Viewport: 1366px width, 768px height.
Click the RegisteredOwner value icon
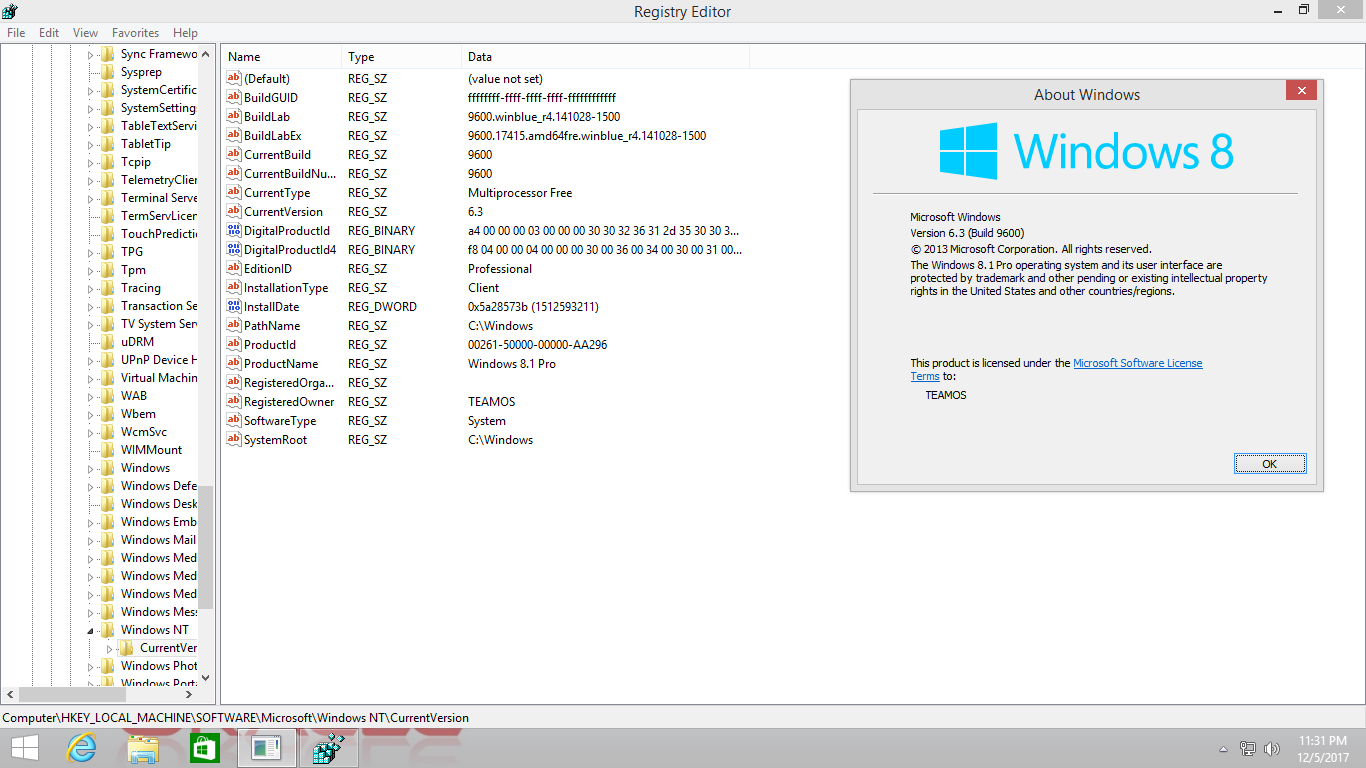234,402
